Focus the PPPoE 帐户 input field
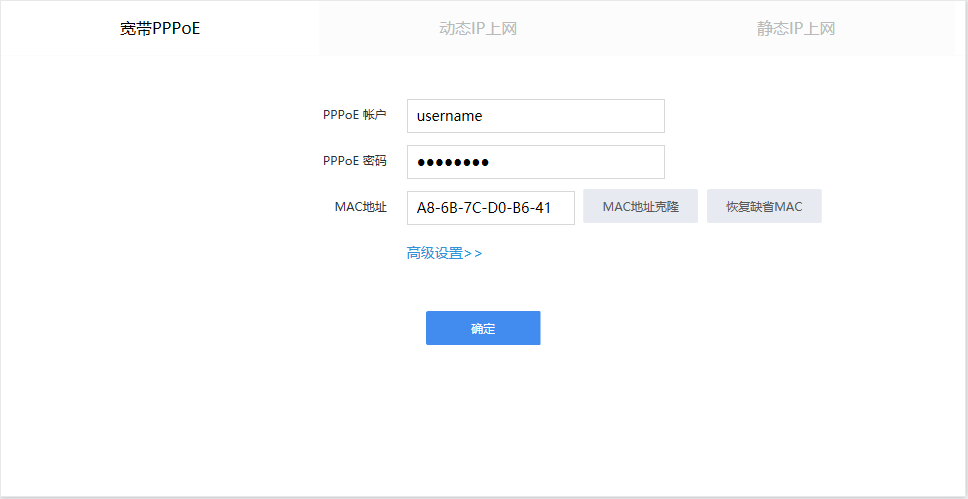Image resolution: width=968 pixels, height=499 pixels. [535, 116]
